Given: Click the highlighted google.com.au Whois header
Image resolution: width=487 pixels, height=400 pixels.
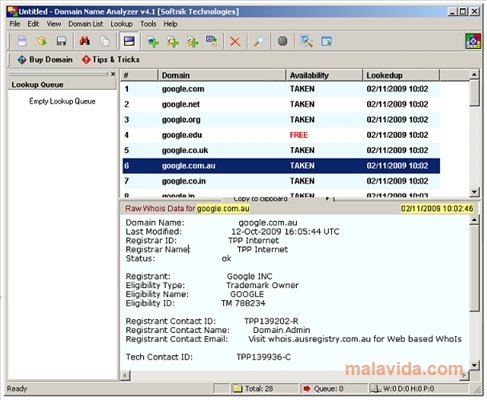Looking at the screenshot, I should coord(223,209).
